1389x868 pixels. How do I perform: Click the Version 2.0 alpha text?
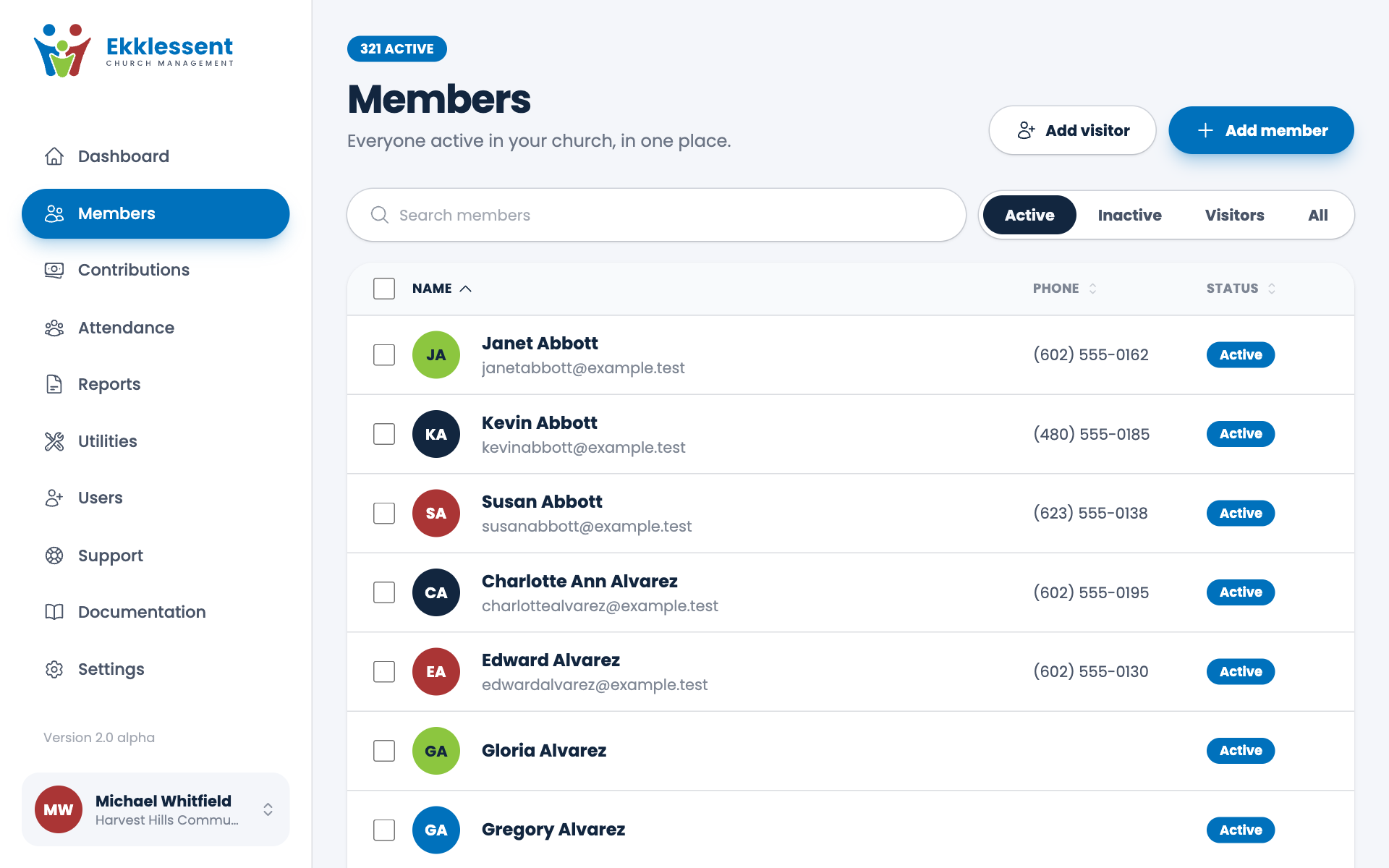[x=99, y=738]
